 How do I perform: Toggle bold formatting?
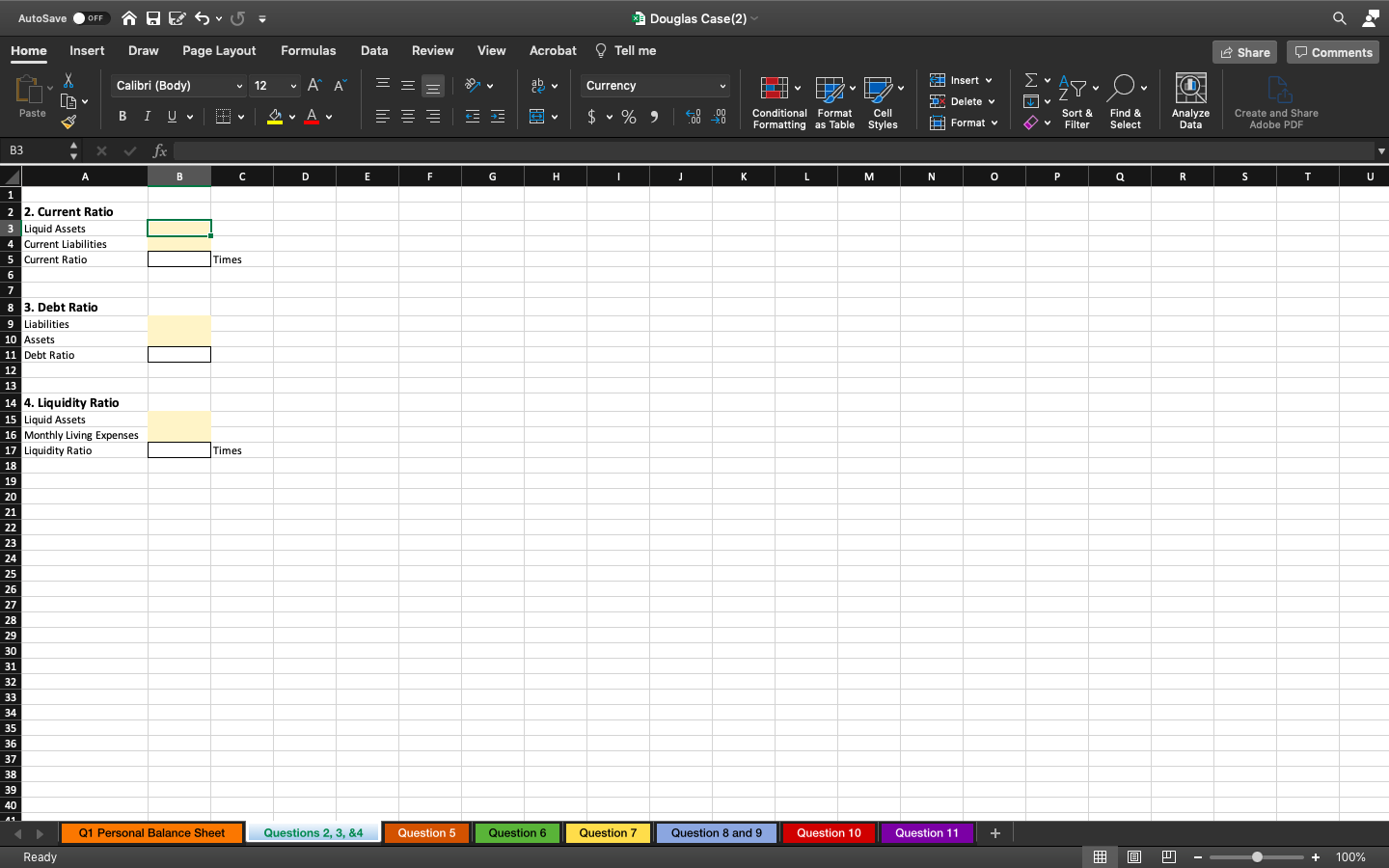click(x=122, y=116)
